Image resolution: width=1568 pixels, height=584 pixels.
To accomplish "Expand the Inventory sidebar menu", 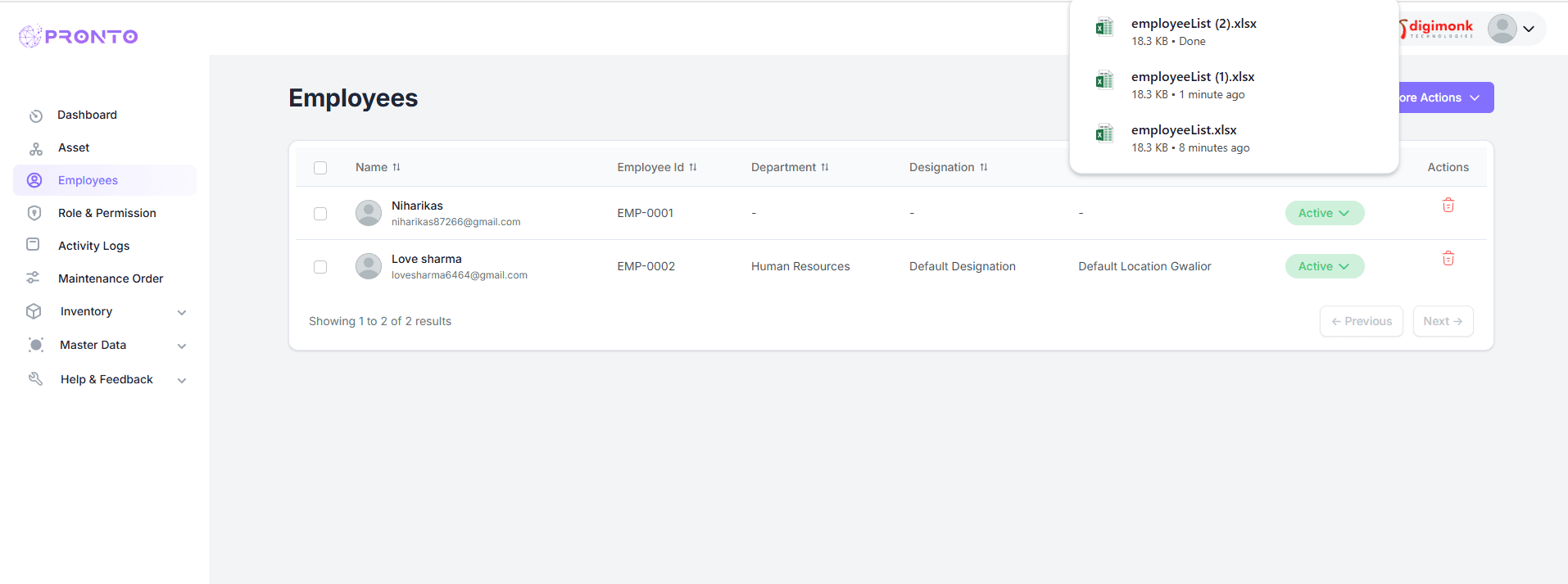I will tap(182, 312).
